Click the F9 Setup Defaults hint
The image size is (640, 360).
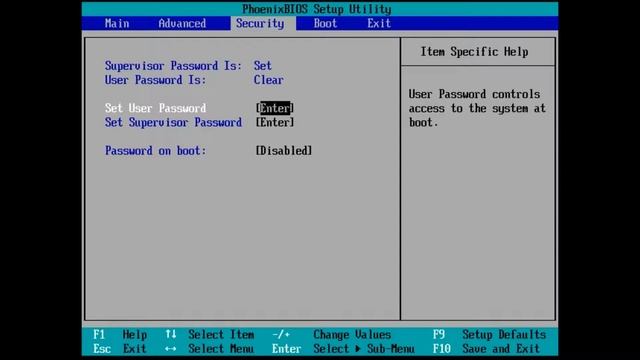coord(489,335)
